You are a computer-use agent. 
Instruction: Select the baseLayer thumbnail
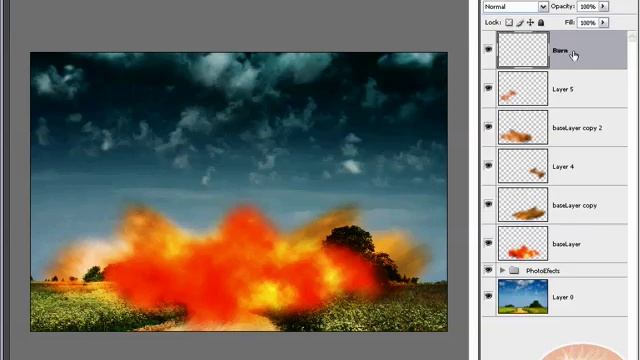point(523,244)
